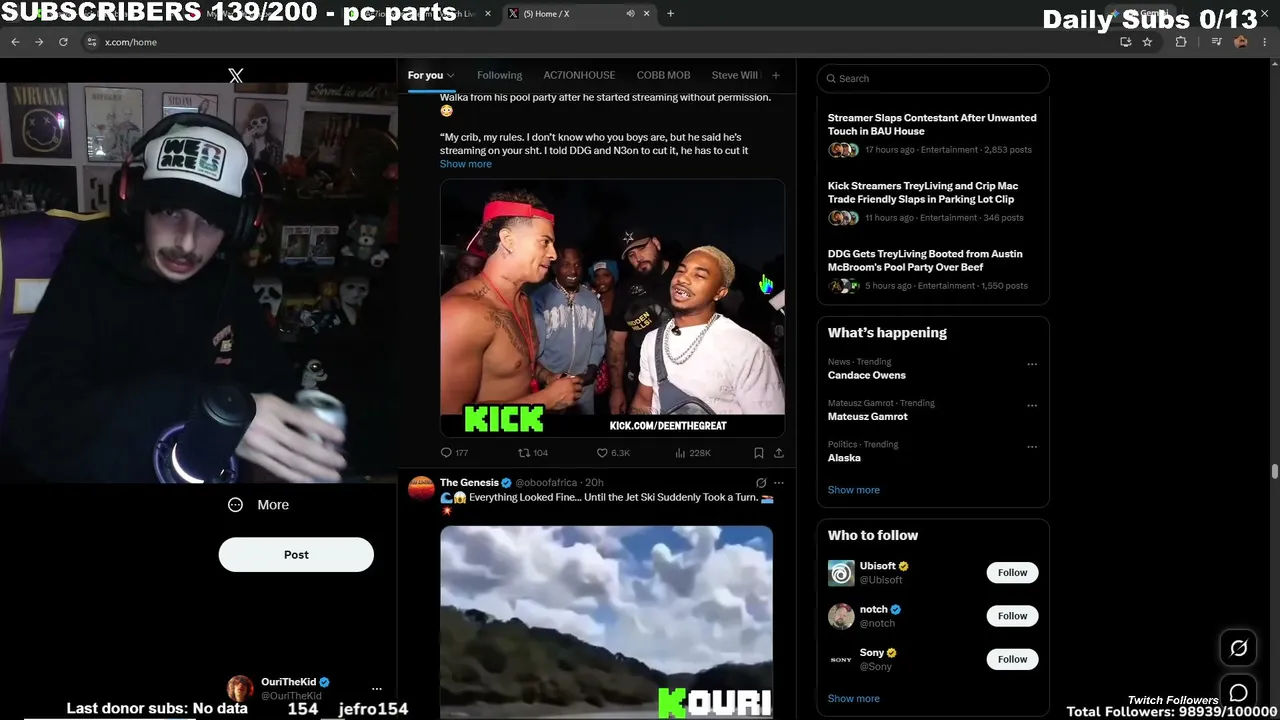Click the X logo in the sidebar

236,76
